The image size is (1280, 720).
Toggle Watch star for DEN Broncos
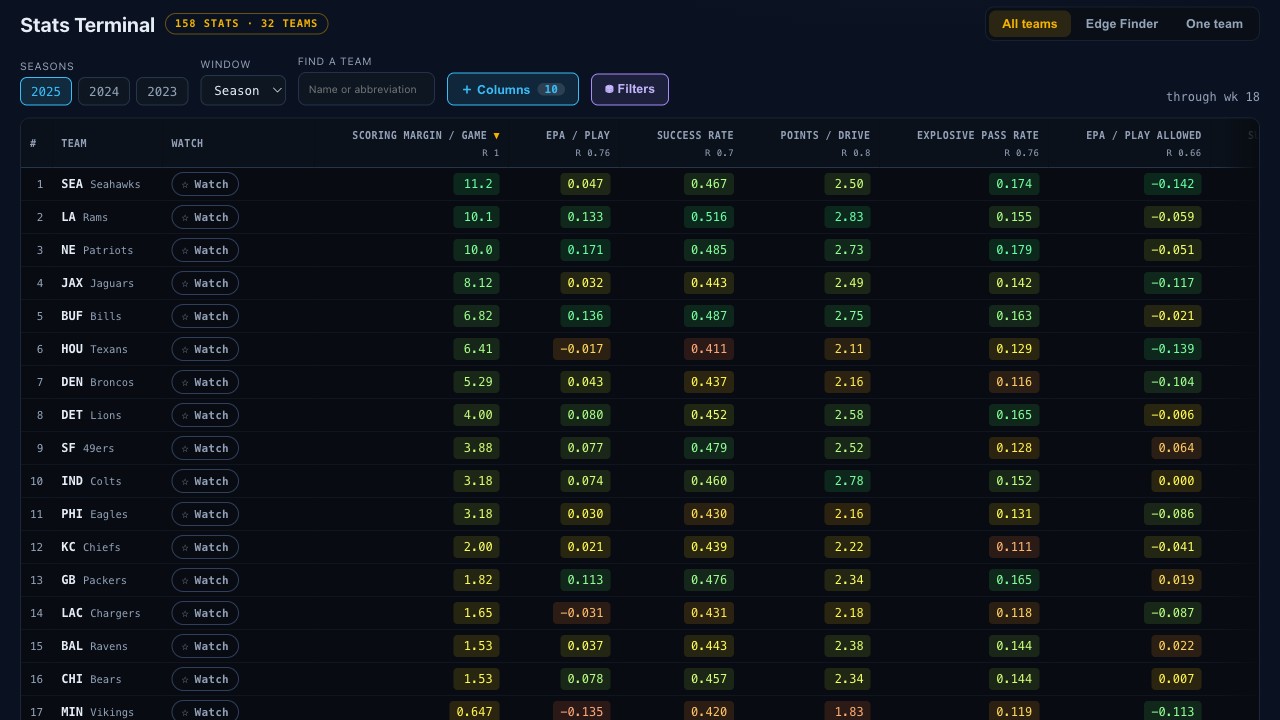[205, 382]
